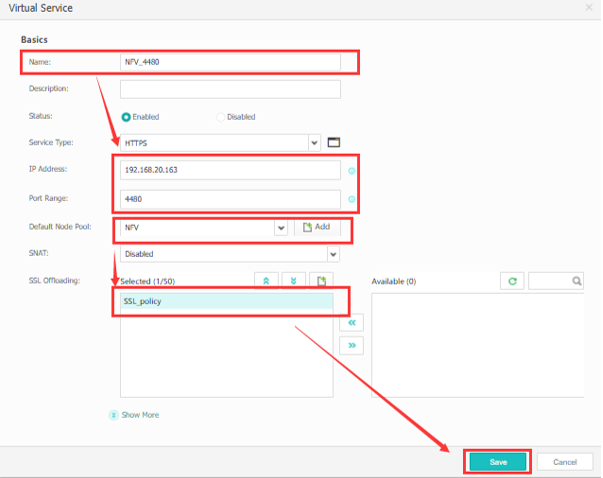Viewport: 603px width, 478px height.
Task: Click the IP Address input field
Action: click(230, 170)
